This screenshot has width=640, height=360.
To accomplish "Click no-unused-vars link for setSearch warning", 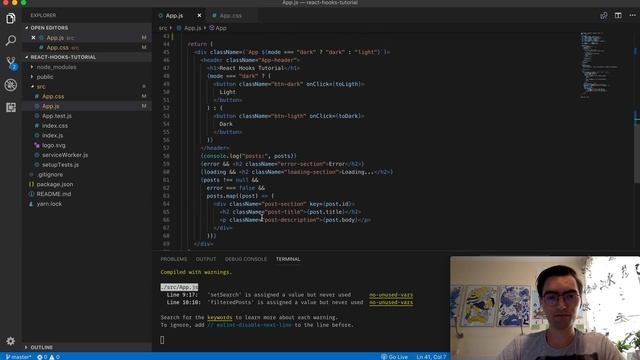I will click(391, 295).
